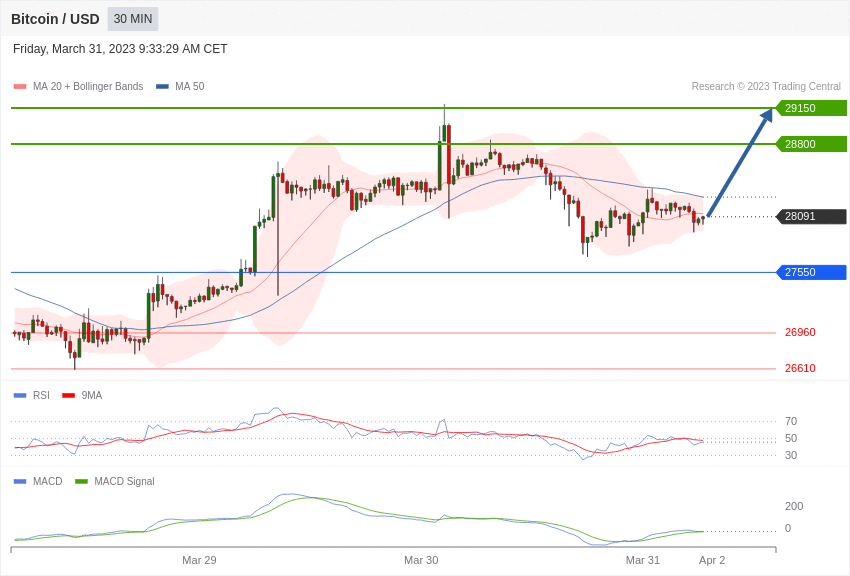Click the RSI legend swatch
Viewport: 850px width, 576px height.
pos(20,396)
